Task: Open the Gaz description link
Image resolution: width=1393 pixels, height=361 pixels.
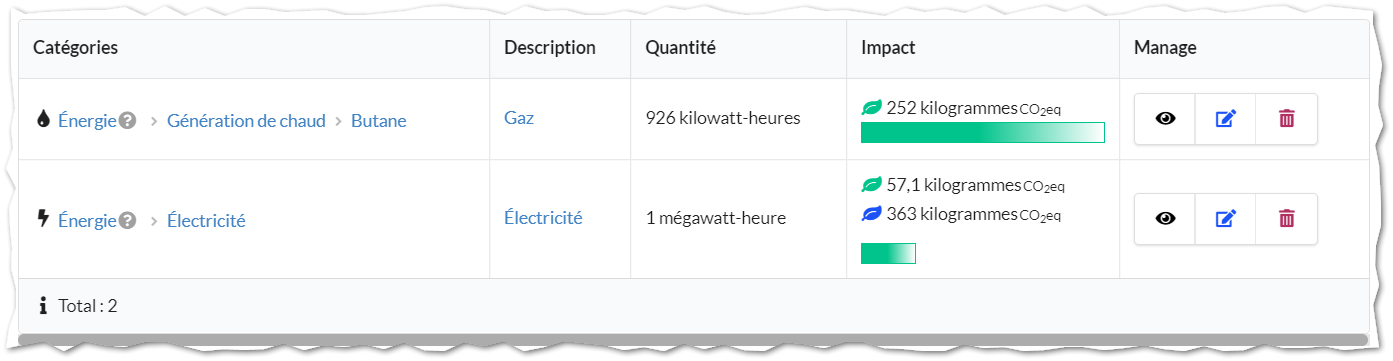Action: (519, 118)
